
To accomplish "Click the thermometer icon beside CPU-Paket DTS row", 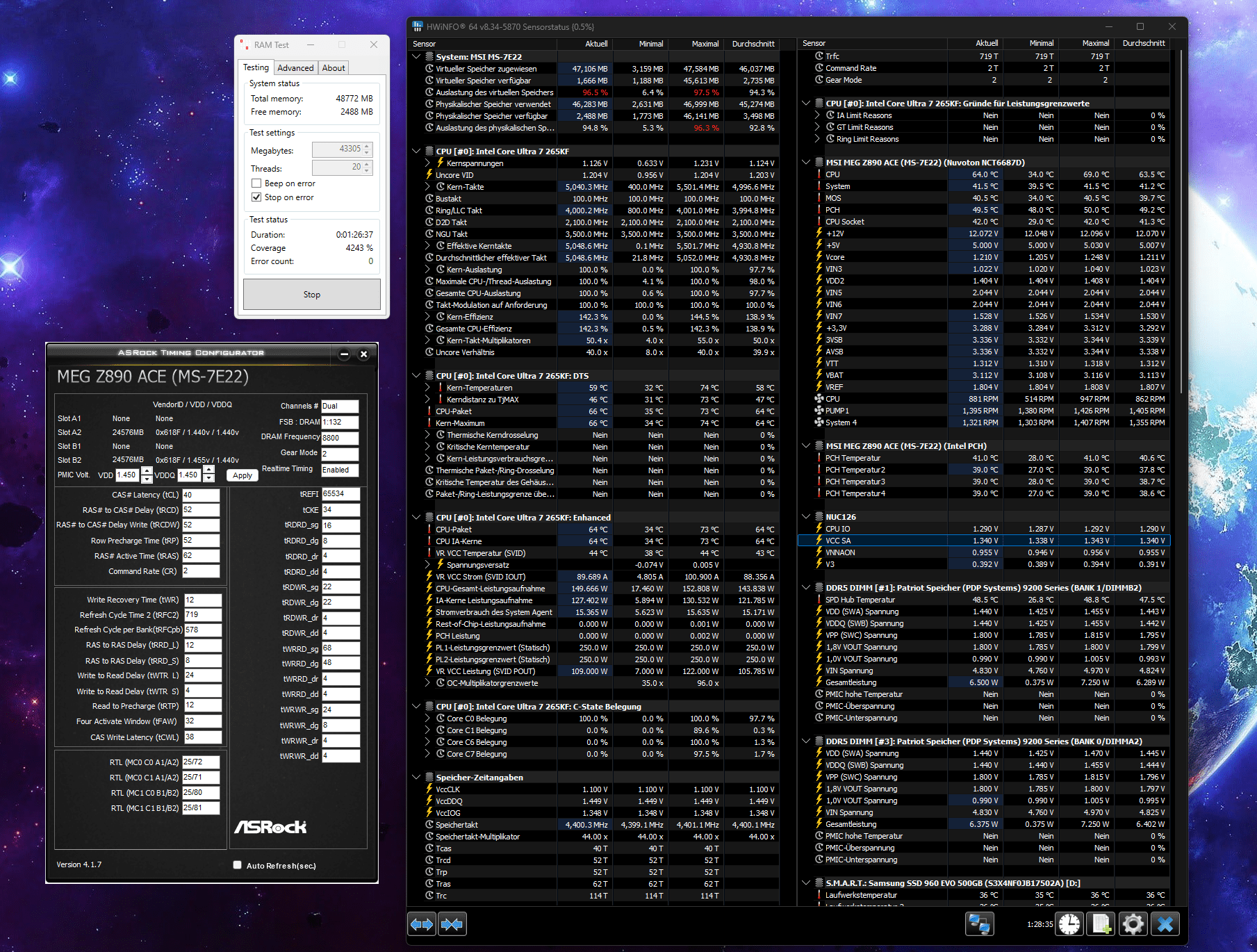I will pos(429,411).
